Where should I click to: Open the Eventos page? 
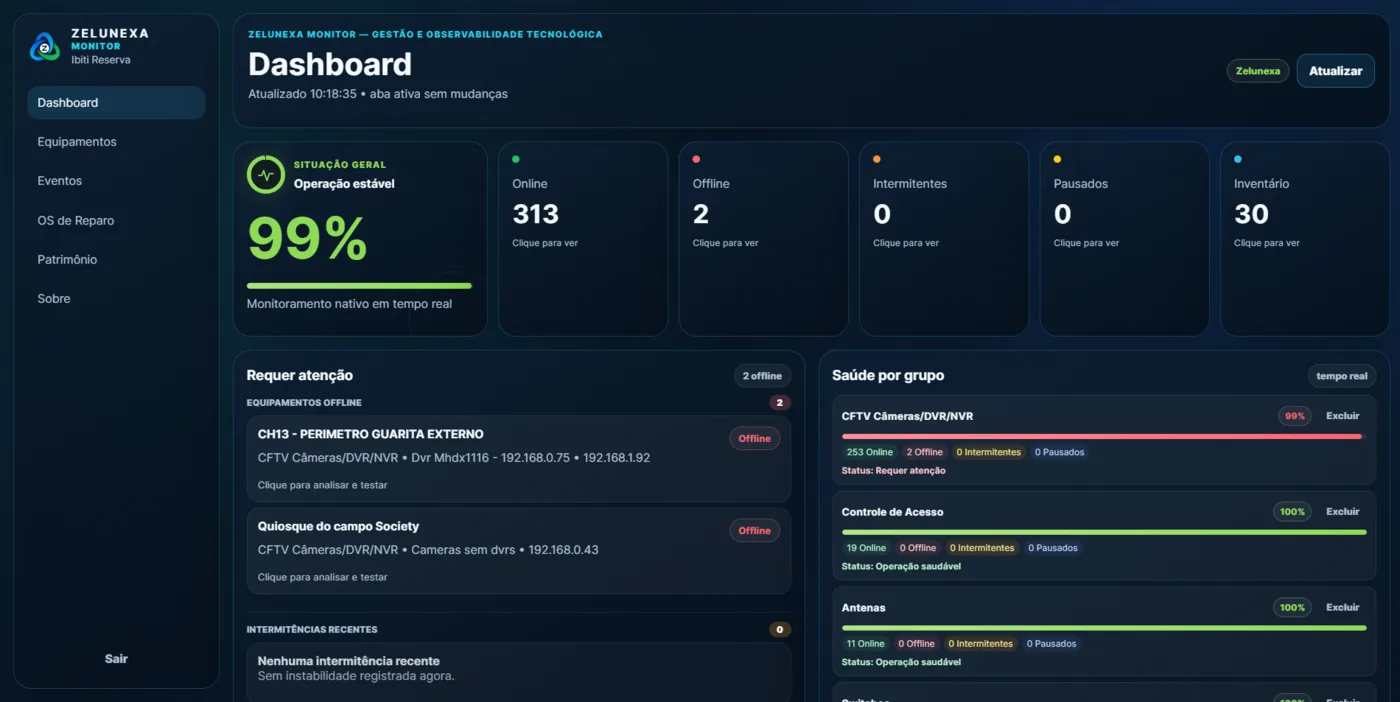(116, 181)
